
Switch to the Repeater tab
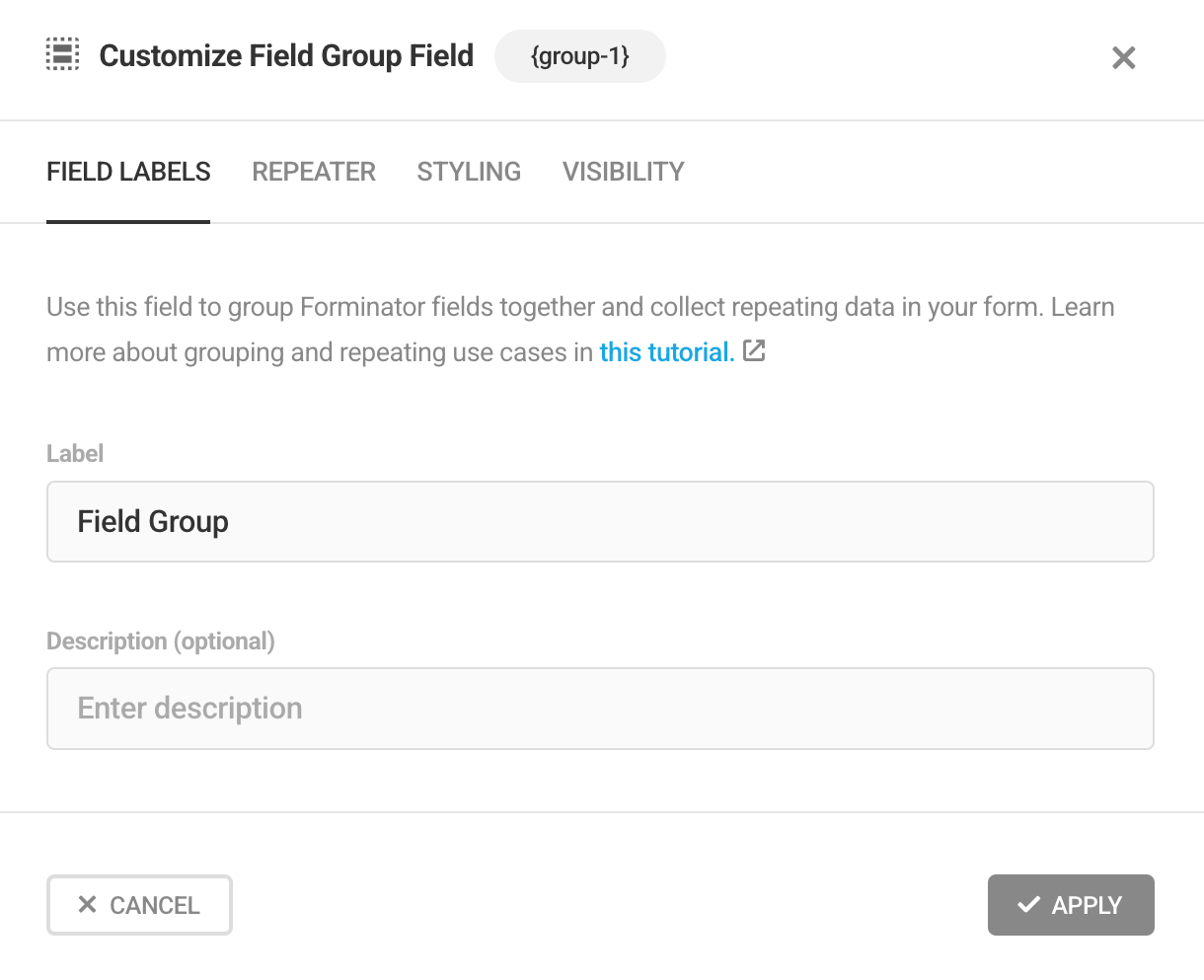point(314,172)
